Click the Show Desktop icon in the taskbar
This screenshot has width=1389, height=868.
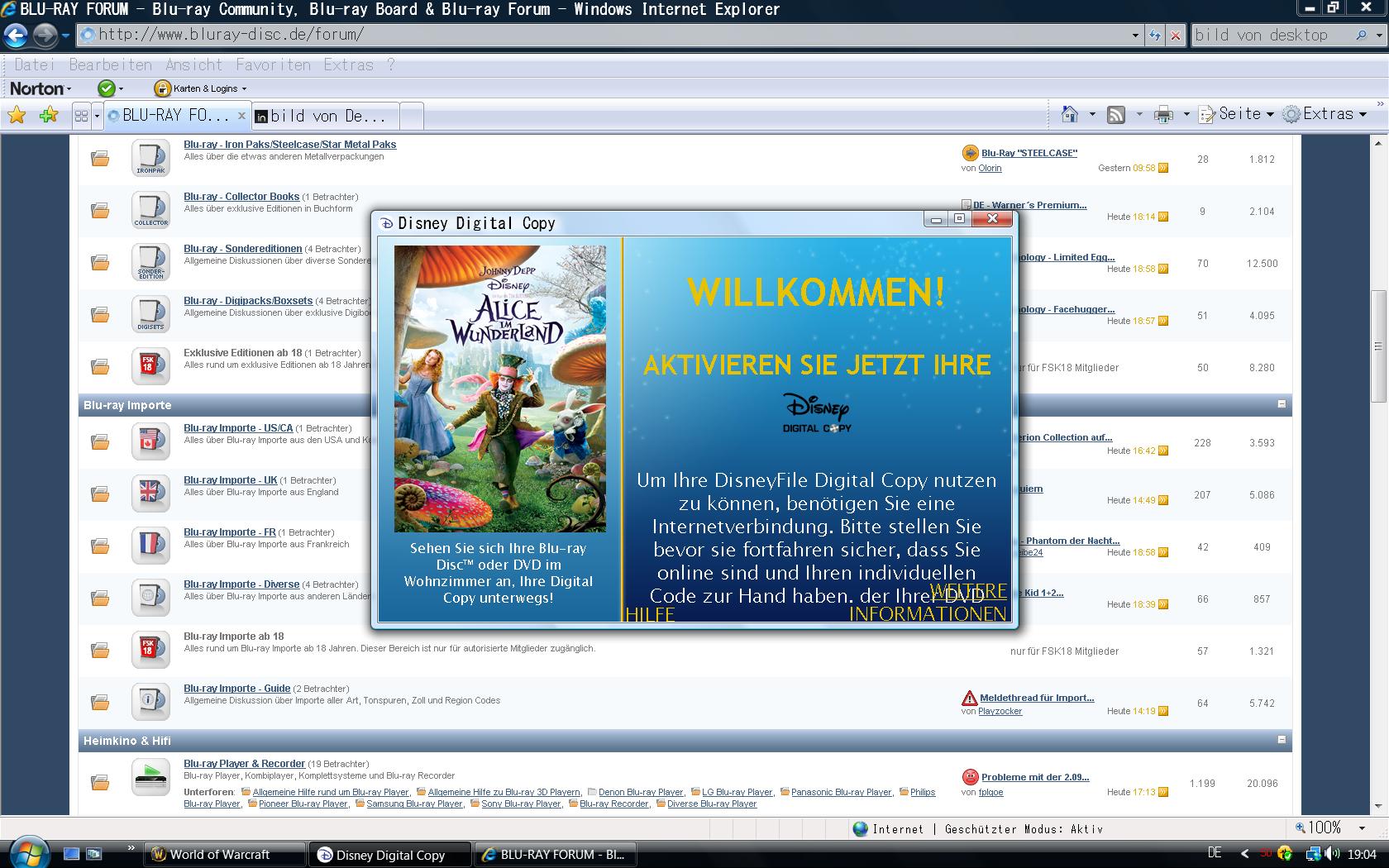pyautogui.click(x=72, y=853)
